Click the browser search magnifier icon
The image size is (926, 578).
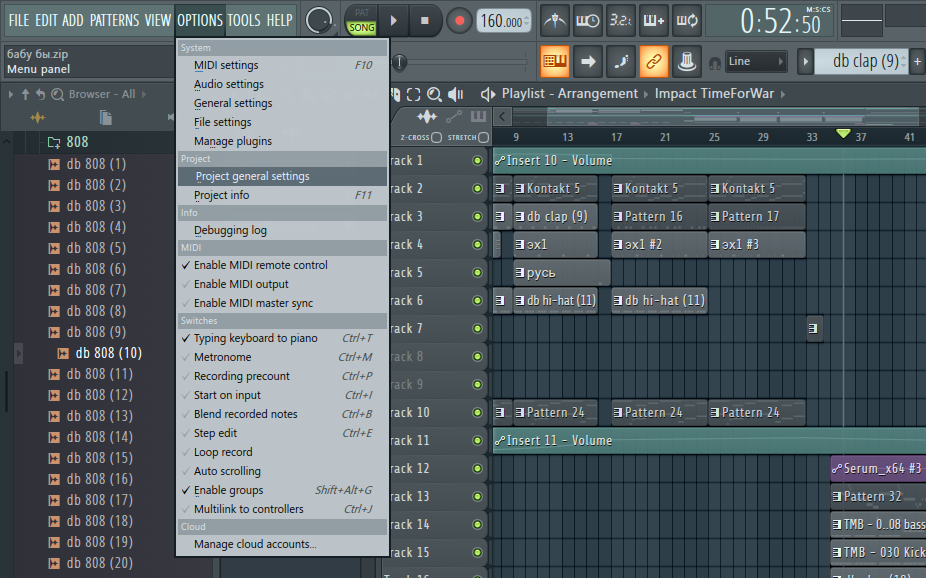[x=57, y=94]
